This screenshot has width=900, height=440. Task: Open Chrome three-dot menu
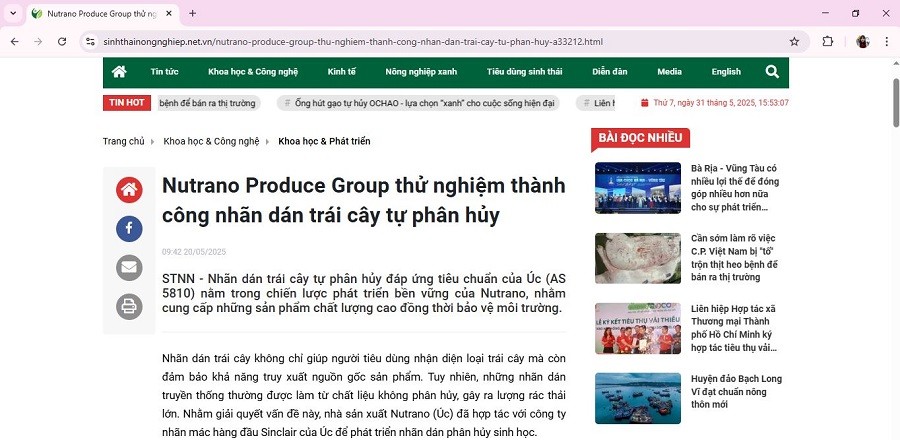coord(887,41)
